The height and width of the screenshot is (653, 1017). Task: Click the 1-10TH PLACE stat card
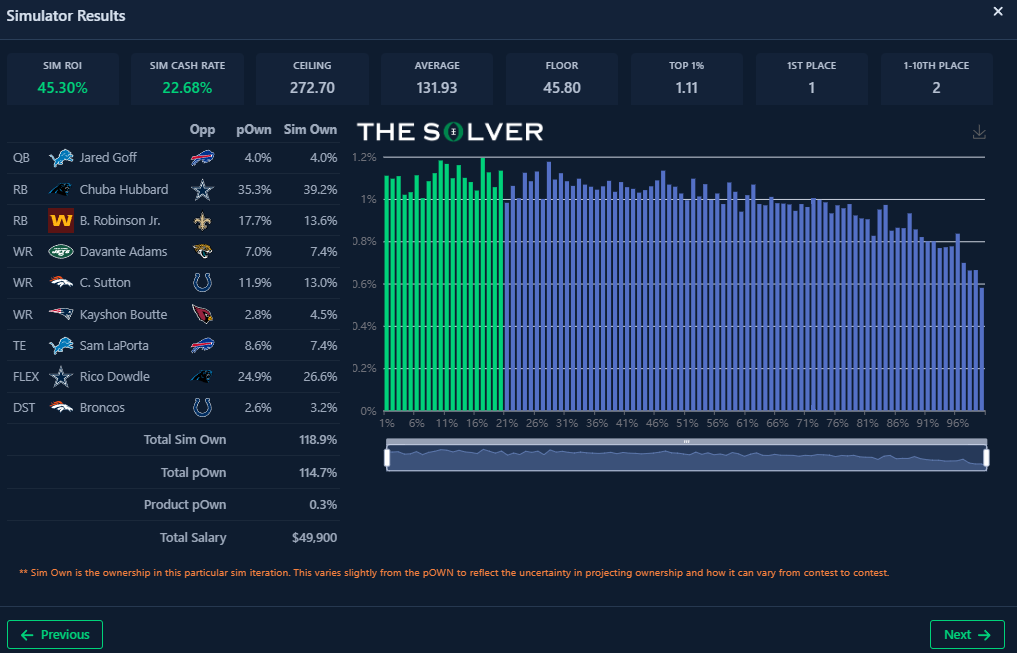(937, 79)
